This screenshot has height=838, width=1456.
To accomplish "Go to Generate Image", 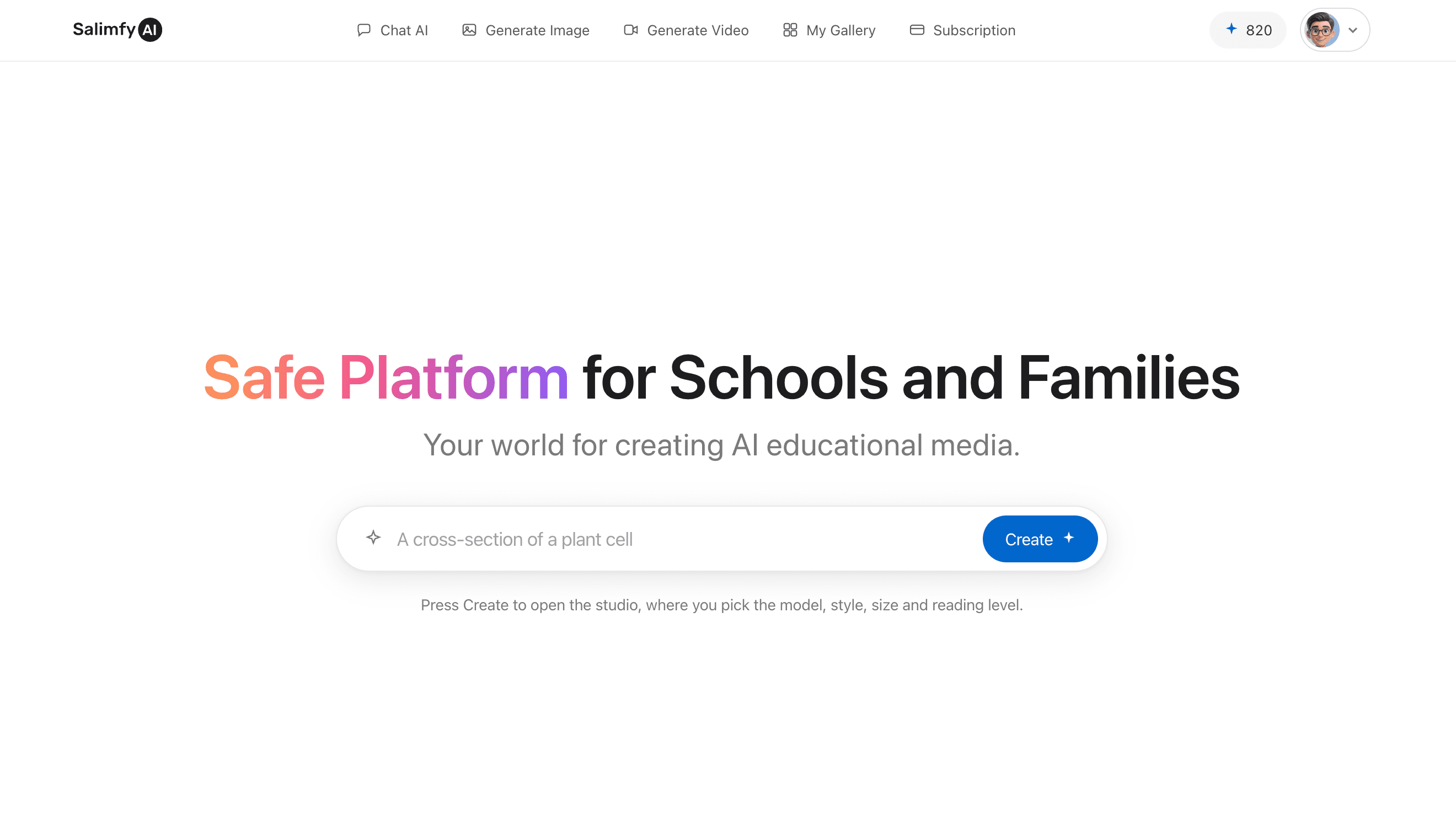I will point(526,30).
